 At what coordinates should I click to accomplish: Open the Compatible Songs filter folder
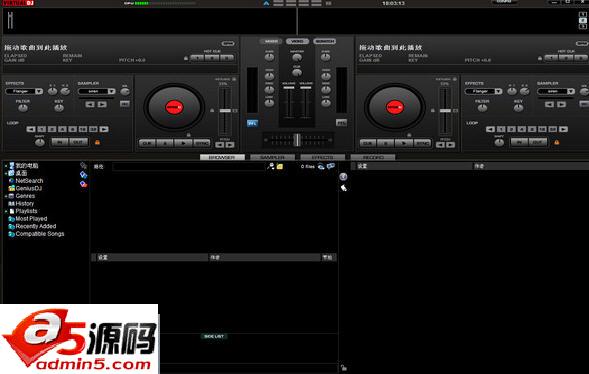[40, 234]
